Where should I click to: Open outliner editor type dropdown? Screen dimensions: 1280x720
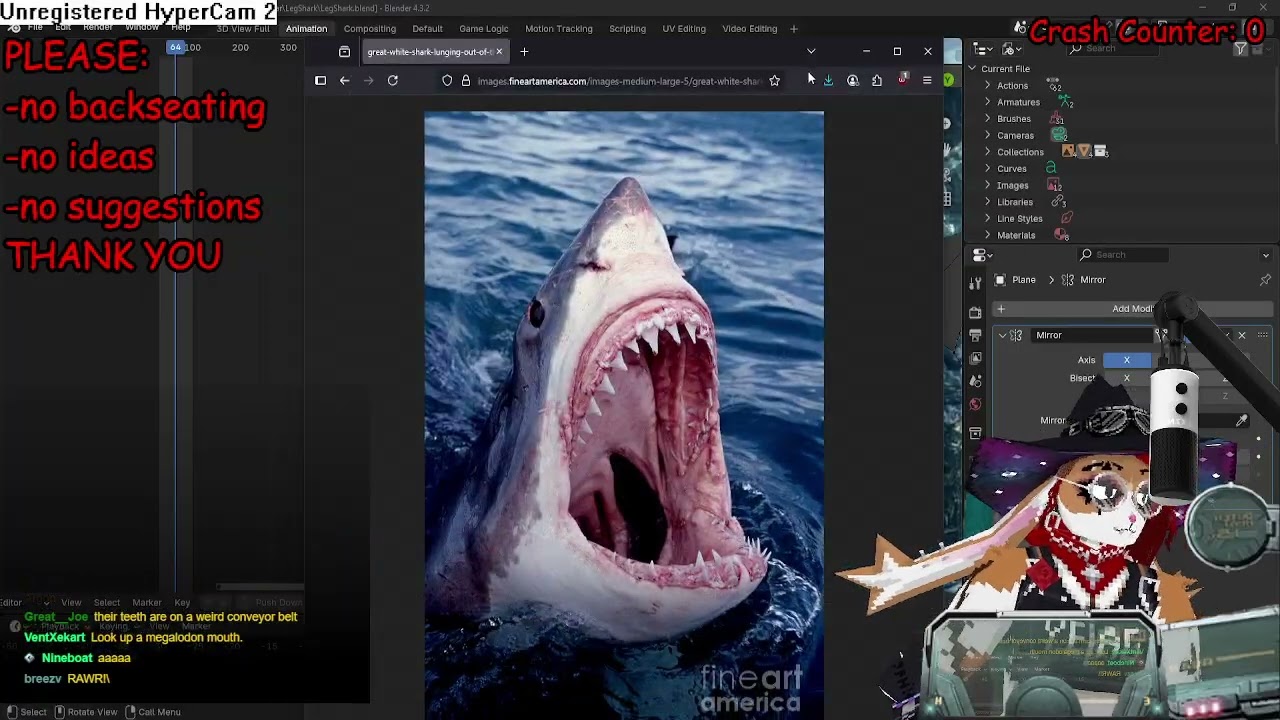985,49
